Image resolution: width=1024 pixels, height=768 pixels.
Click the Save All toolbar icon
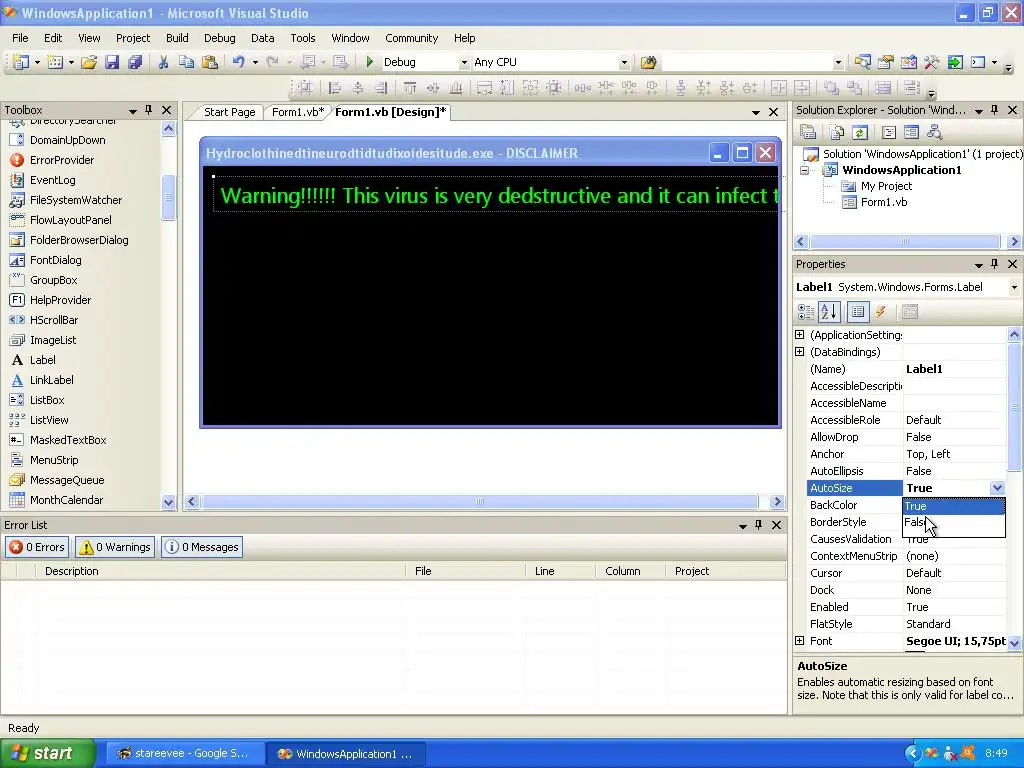[x=135, y=62]
